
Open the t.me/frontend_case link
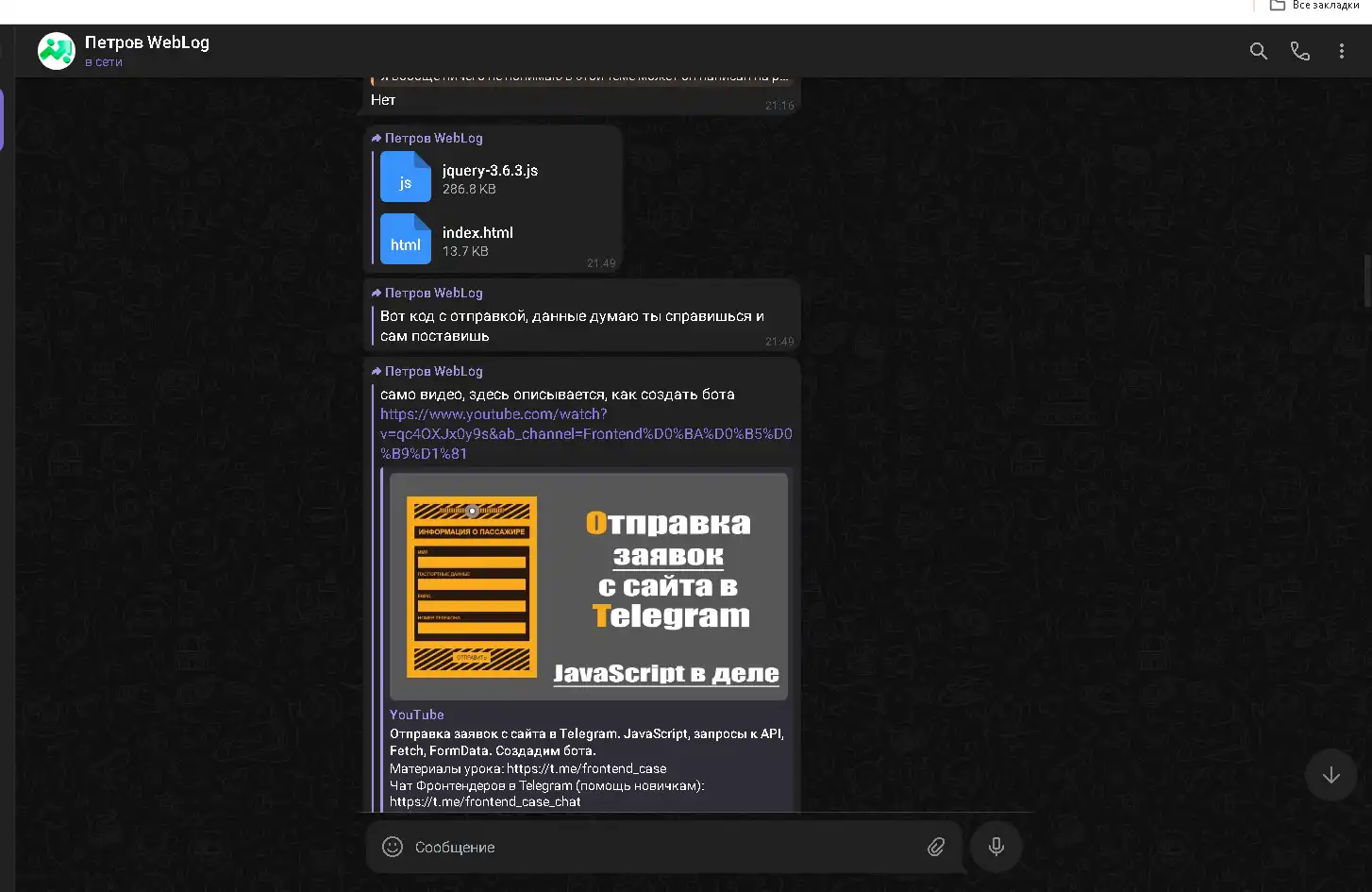point(586,768)
